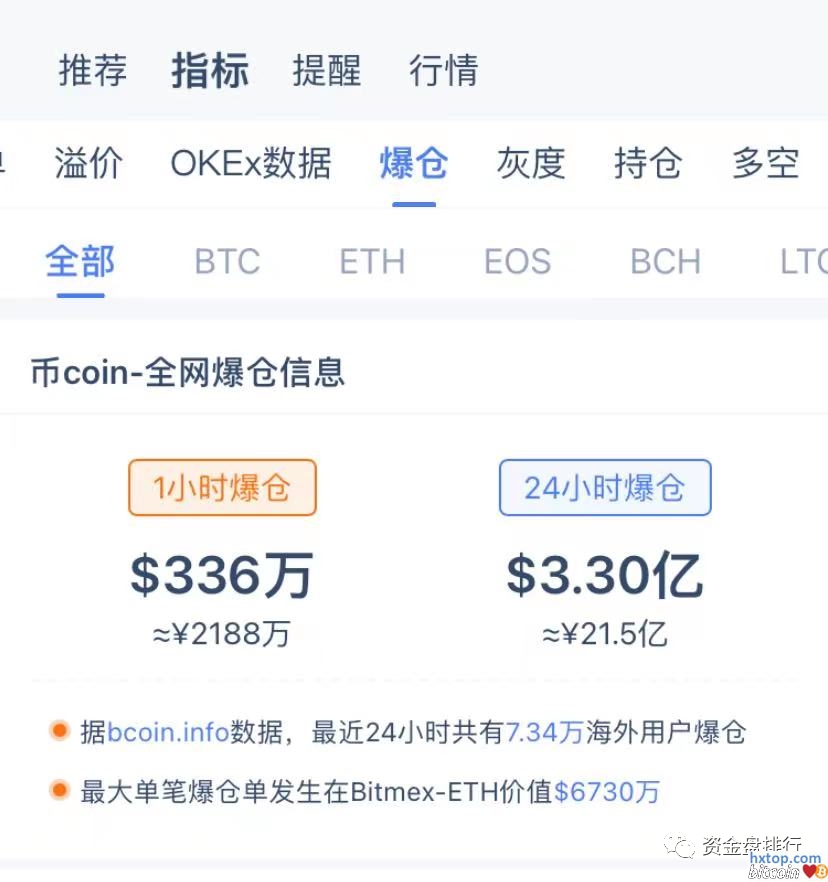Filter liquidations by BCH
The height and width of the screenshot is (882, 828).
pyautogui.click(x=665, y=262)
